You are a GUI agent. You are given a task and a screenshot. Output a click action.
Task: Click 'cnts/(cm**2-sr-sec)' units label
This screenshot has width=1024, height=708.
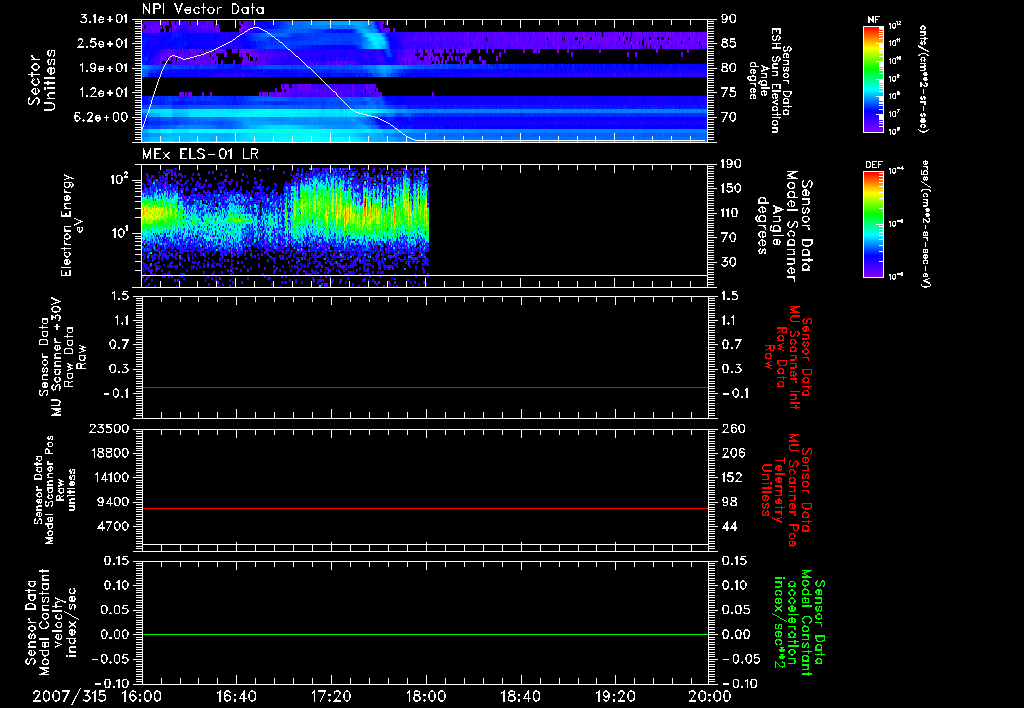click(923, 79)
